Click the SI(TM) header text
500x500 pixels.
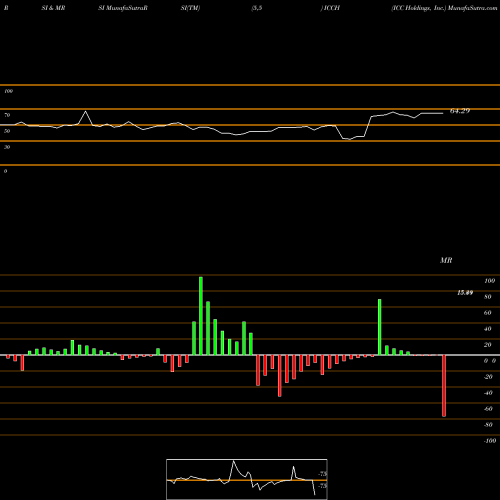click(190, 8)
